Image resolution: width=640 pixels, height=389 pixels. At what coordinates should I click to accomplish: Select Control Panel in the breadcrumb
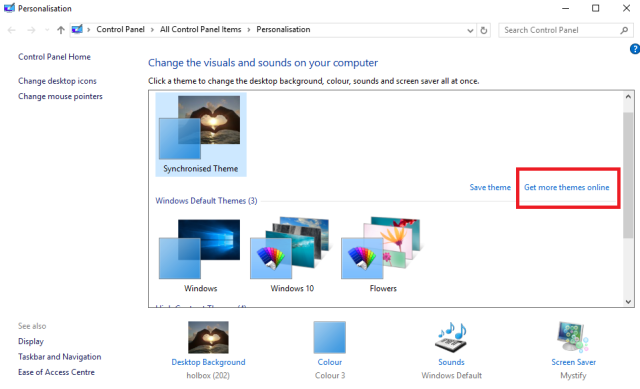point(120,29)
